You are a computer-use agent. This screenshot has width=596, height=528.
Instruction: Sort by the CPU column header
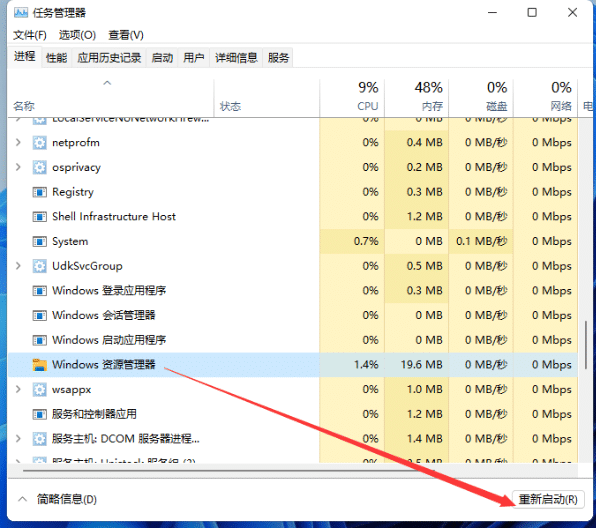(x=352, y=97)
